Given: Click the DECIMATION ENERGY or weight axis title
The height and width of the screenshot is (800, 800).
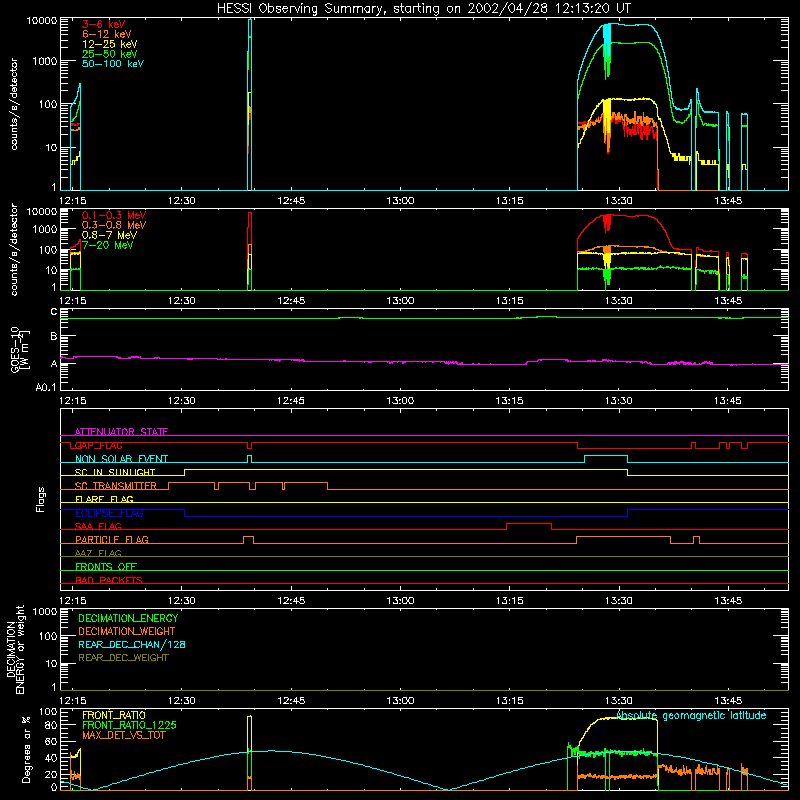Looking at the screenshot, I should pos(16,649).
